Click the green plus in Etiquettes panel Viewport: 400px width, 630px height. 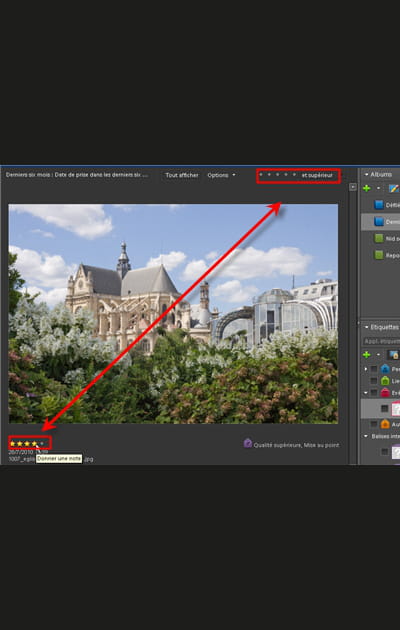(366, 355)
